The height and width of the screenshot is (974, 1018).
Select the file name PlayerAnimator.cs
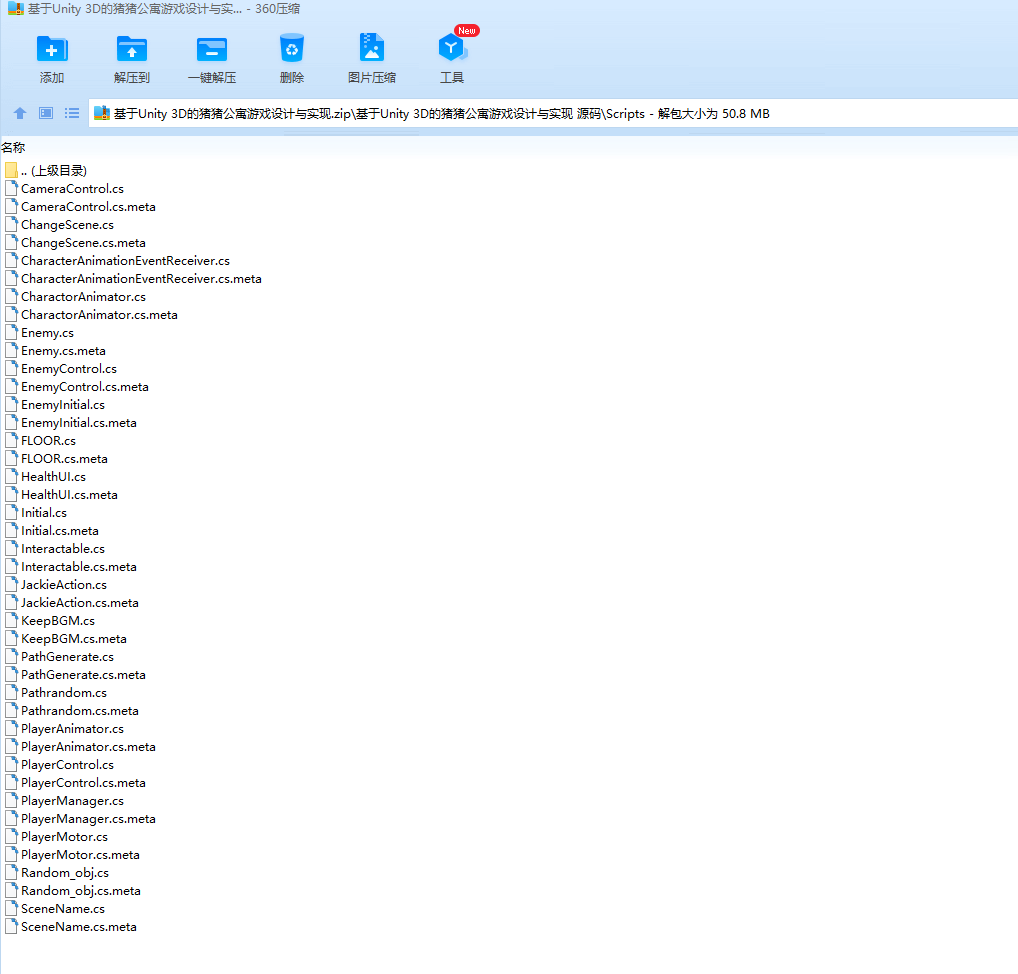pos(72,729)
